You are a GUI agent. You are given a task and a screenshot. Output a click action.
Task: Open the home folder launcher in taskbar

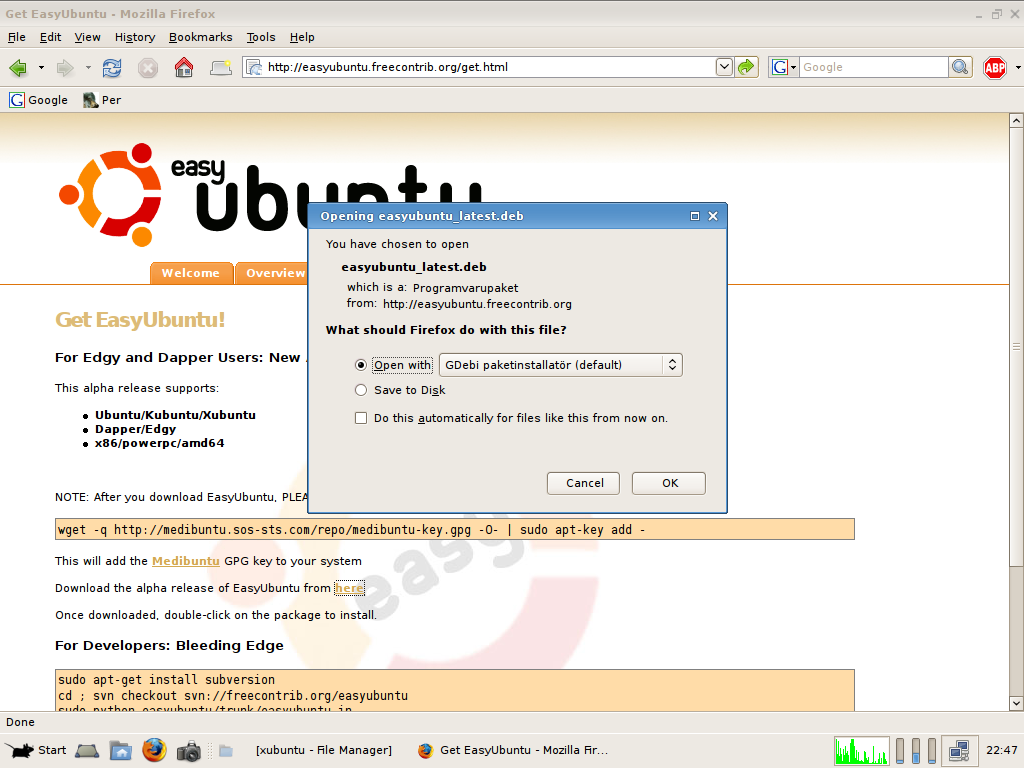(121, 750)
